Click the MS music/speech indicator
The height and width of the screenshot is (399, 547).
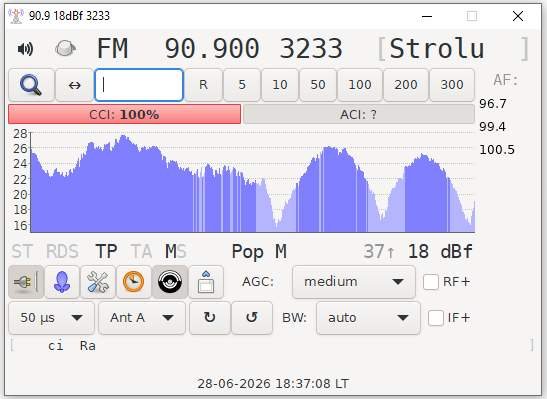pos(176,251)
